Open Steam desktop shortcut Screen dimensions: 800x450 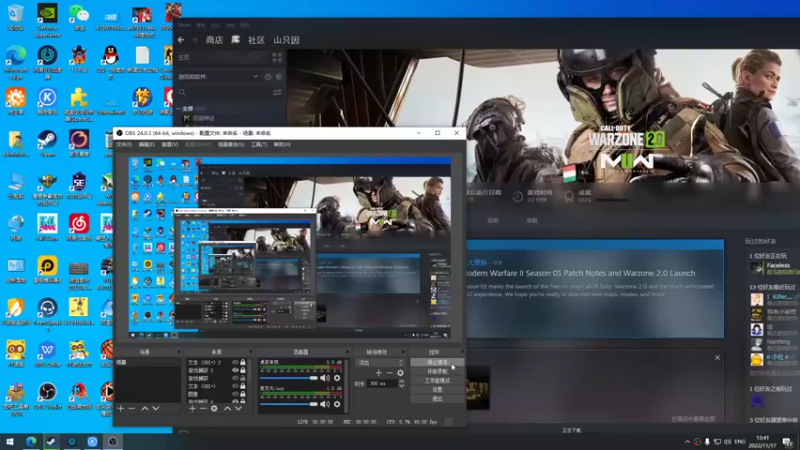[47, 143]
